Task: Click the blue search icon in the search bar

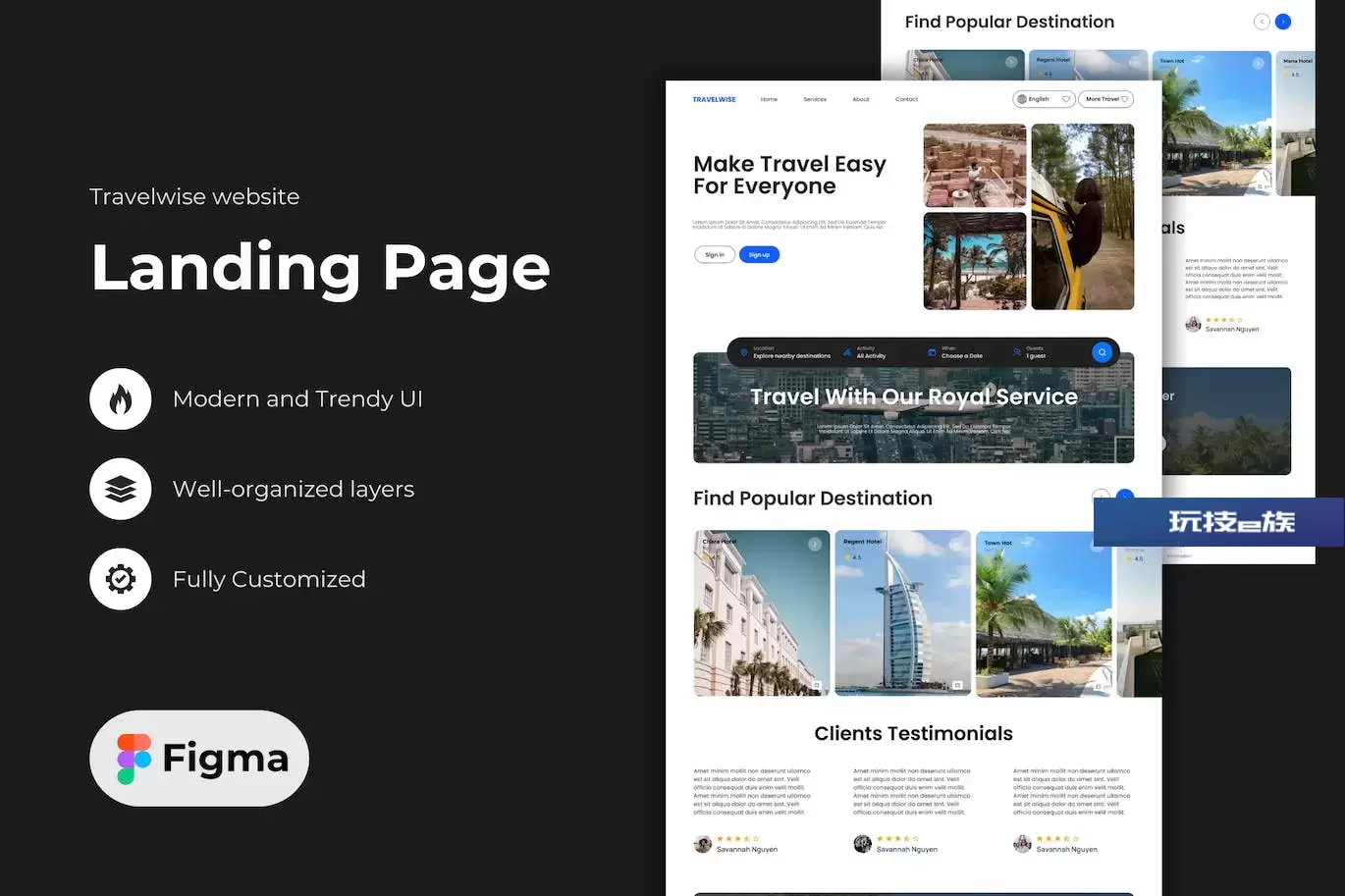Action: (x=1102, y=352)
